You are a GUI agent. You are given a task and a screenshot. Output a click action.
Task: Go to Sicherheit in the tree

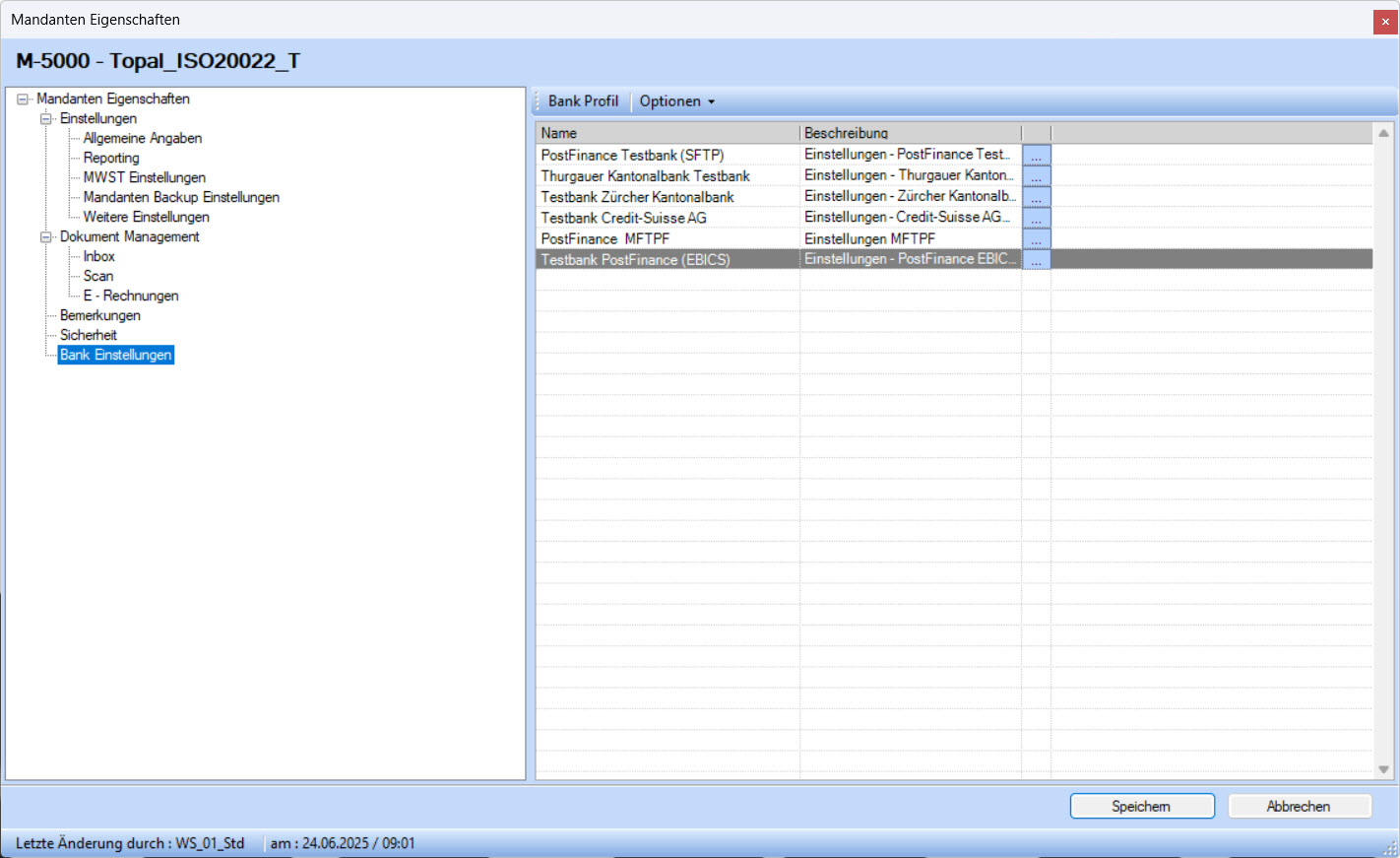(x=89, y=336)
